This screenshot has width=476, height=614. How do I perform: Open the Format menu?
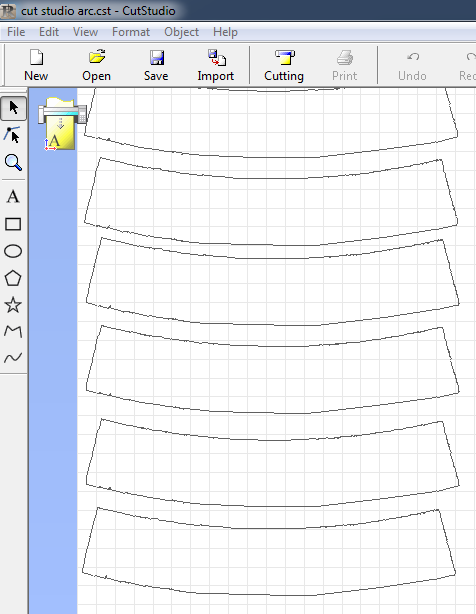click(131, 32)
